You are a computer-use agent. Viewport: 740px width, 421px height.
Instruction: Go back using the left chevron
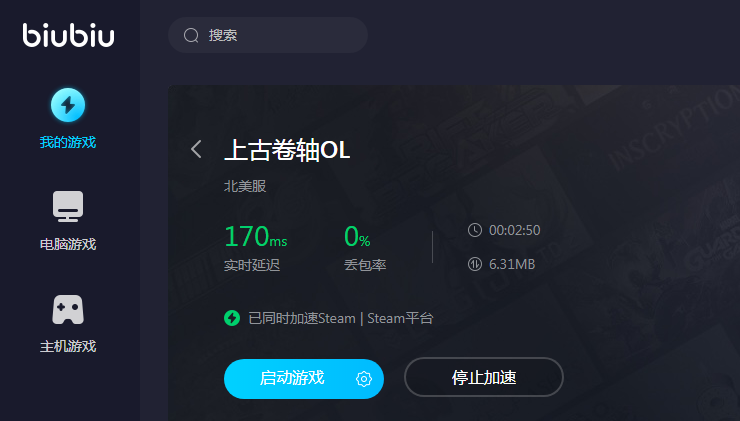[196, 149]
